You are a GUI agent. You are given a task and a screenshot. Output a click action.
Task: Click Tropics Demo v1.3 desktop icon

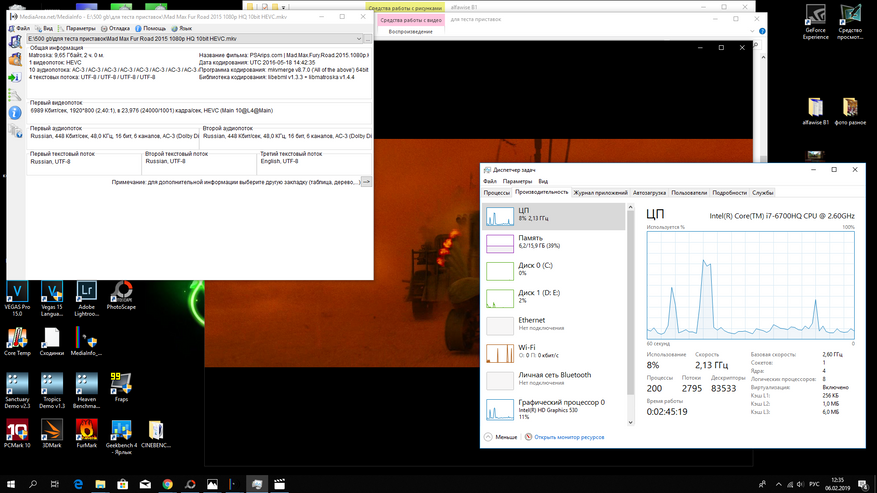(51, 391)
